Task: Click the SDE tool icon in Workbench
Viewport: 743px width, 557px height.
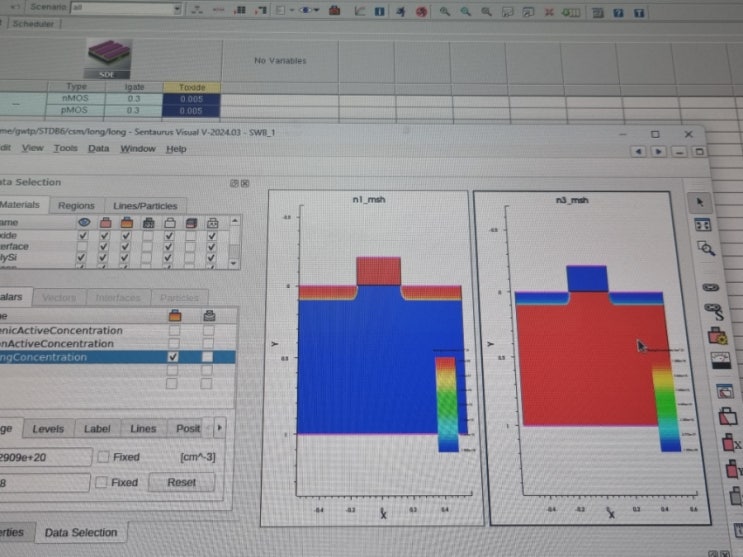Action: pos(108,59)
